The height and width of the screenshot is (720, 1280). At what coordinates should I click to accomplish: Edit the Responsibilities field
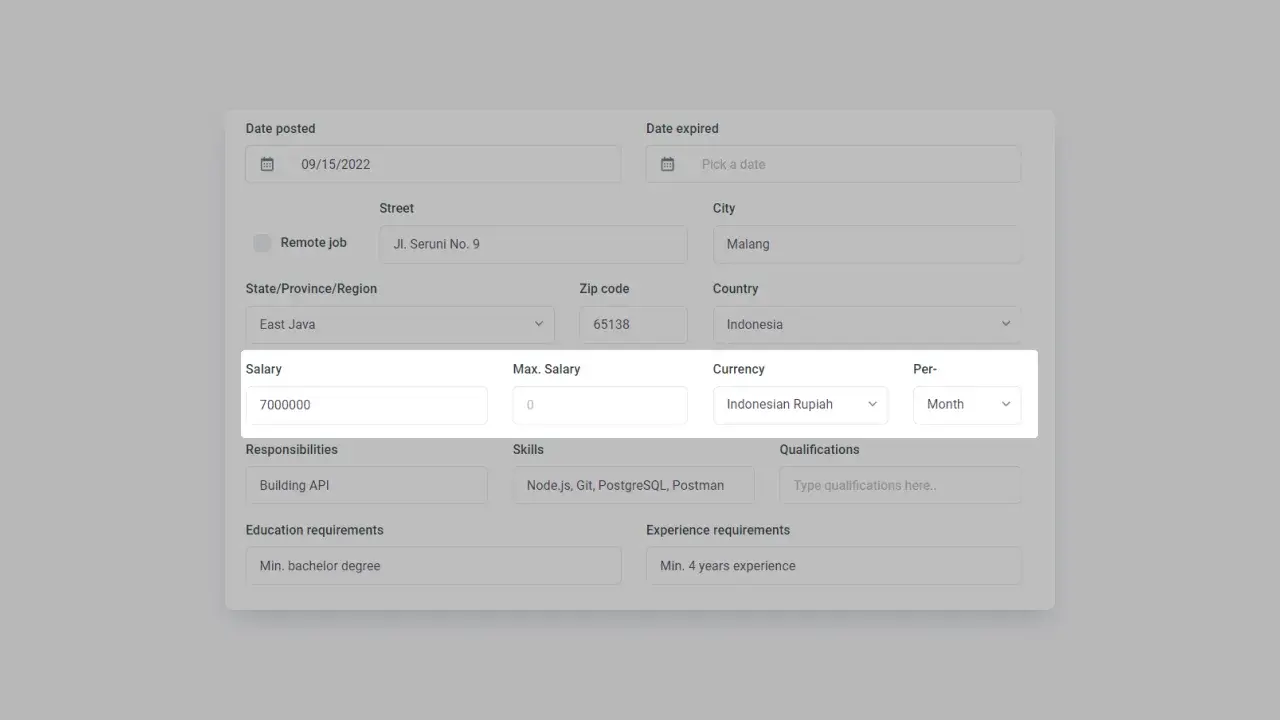tap(366, 485)
